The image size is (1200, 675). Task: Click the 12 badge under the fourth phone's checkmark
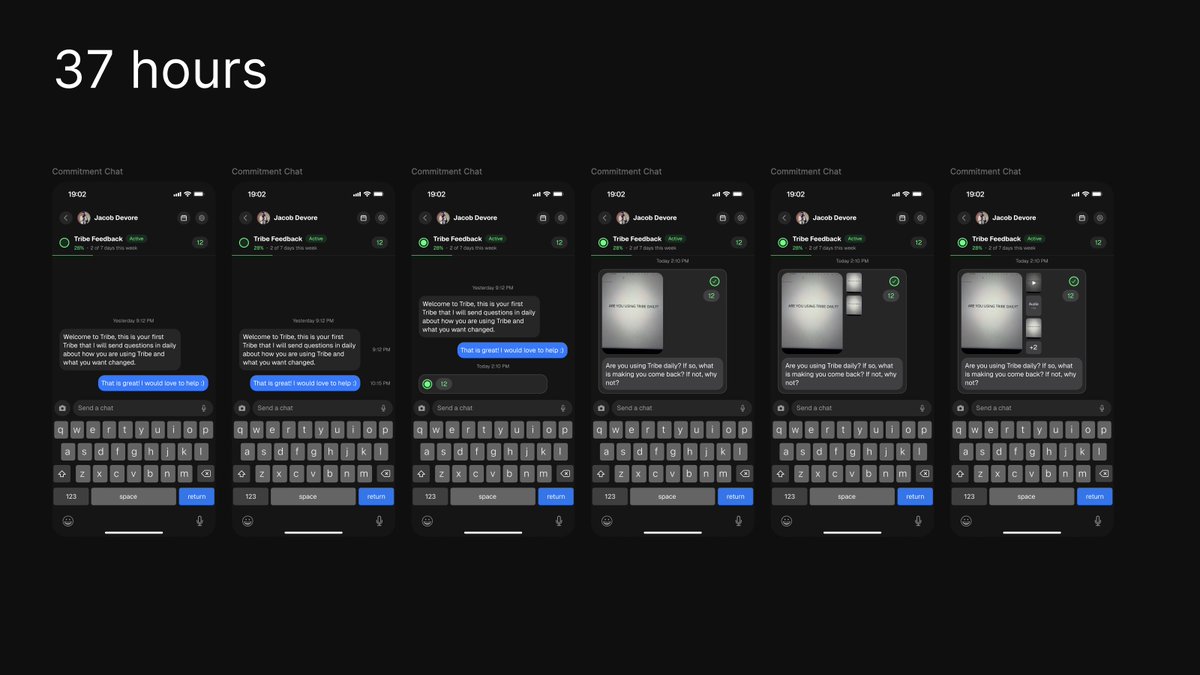712,295
